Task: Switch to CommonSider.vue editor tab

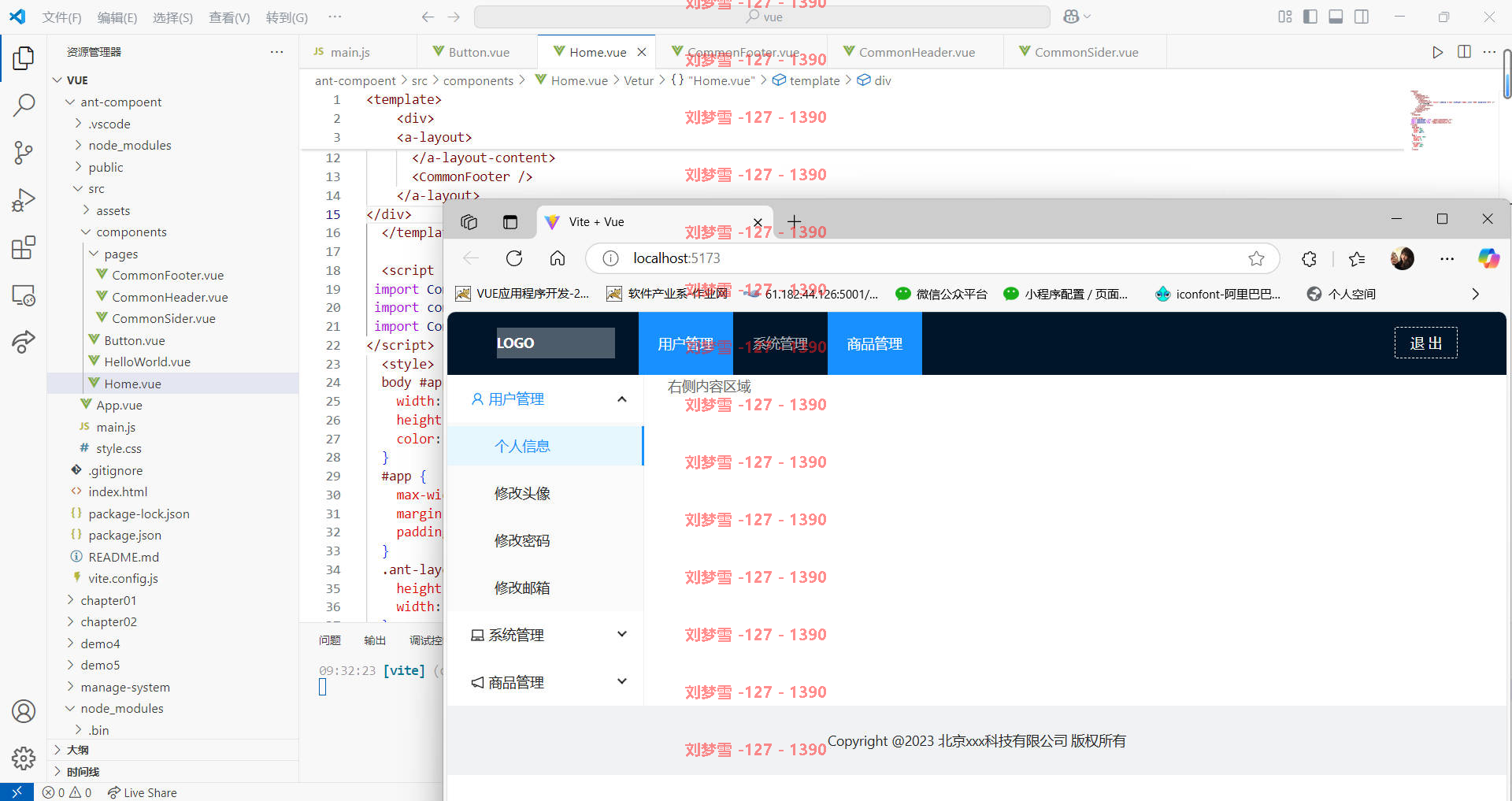Action: click(x=1086, y=52)
